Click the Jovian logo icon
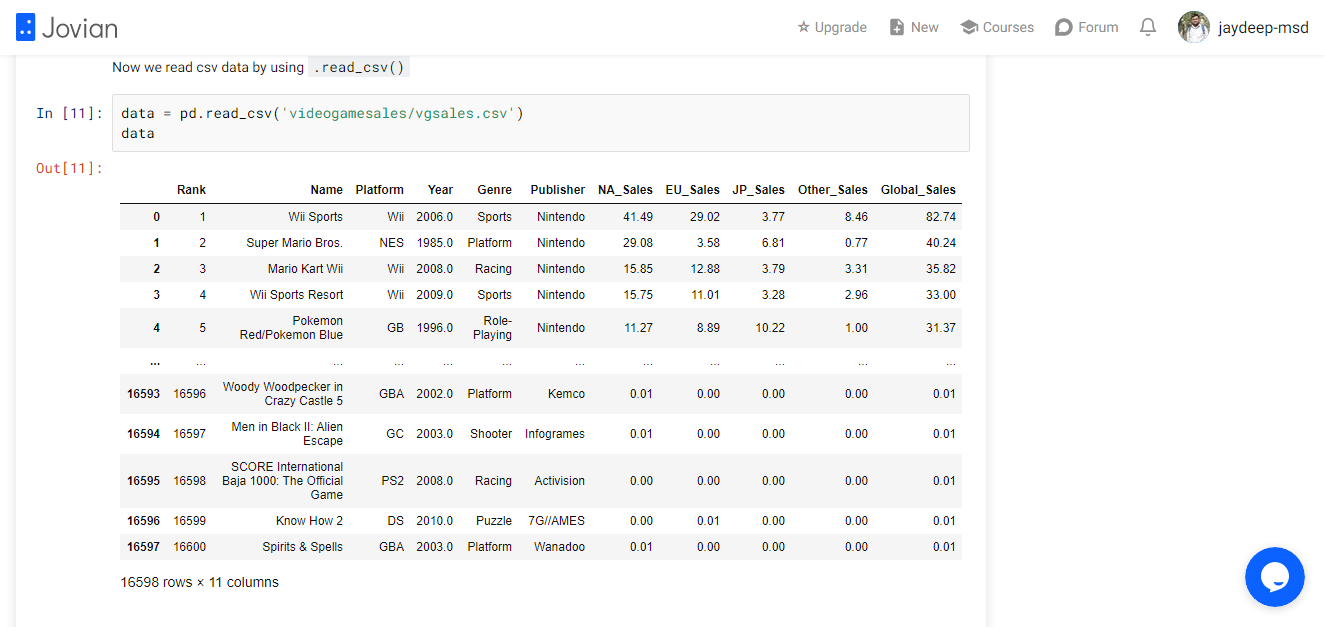This screenshot has height=627, width=1325. pyautogui.click(x=25, y=27)
